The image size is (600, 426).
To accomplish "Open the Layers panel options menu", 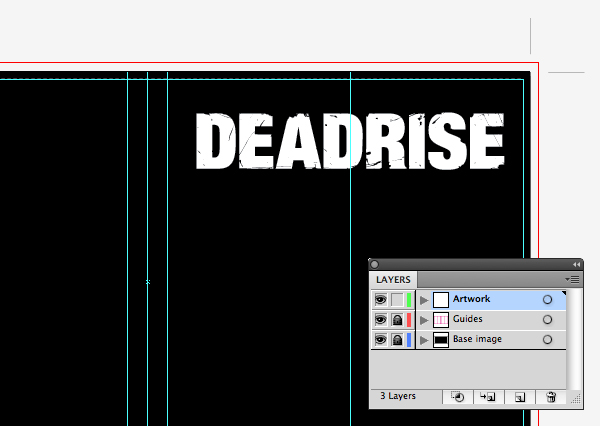I will tap(572, 280).
